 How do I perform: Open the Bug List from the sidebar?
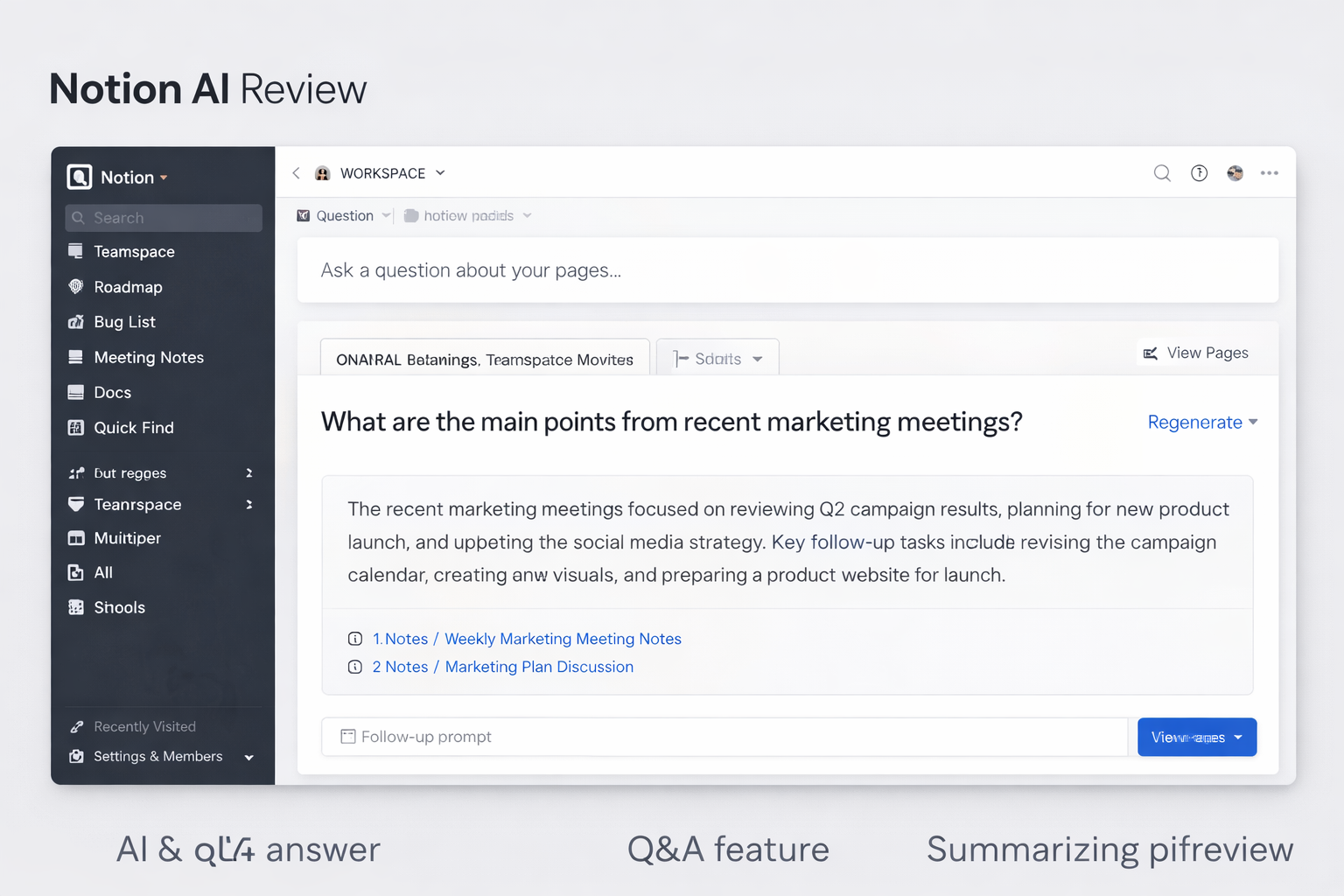coord(77,322)
